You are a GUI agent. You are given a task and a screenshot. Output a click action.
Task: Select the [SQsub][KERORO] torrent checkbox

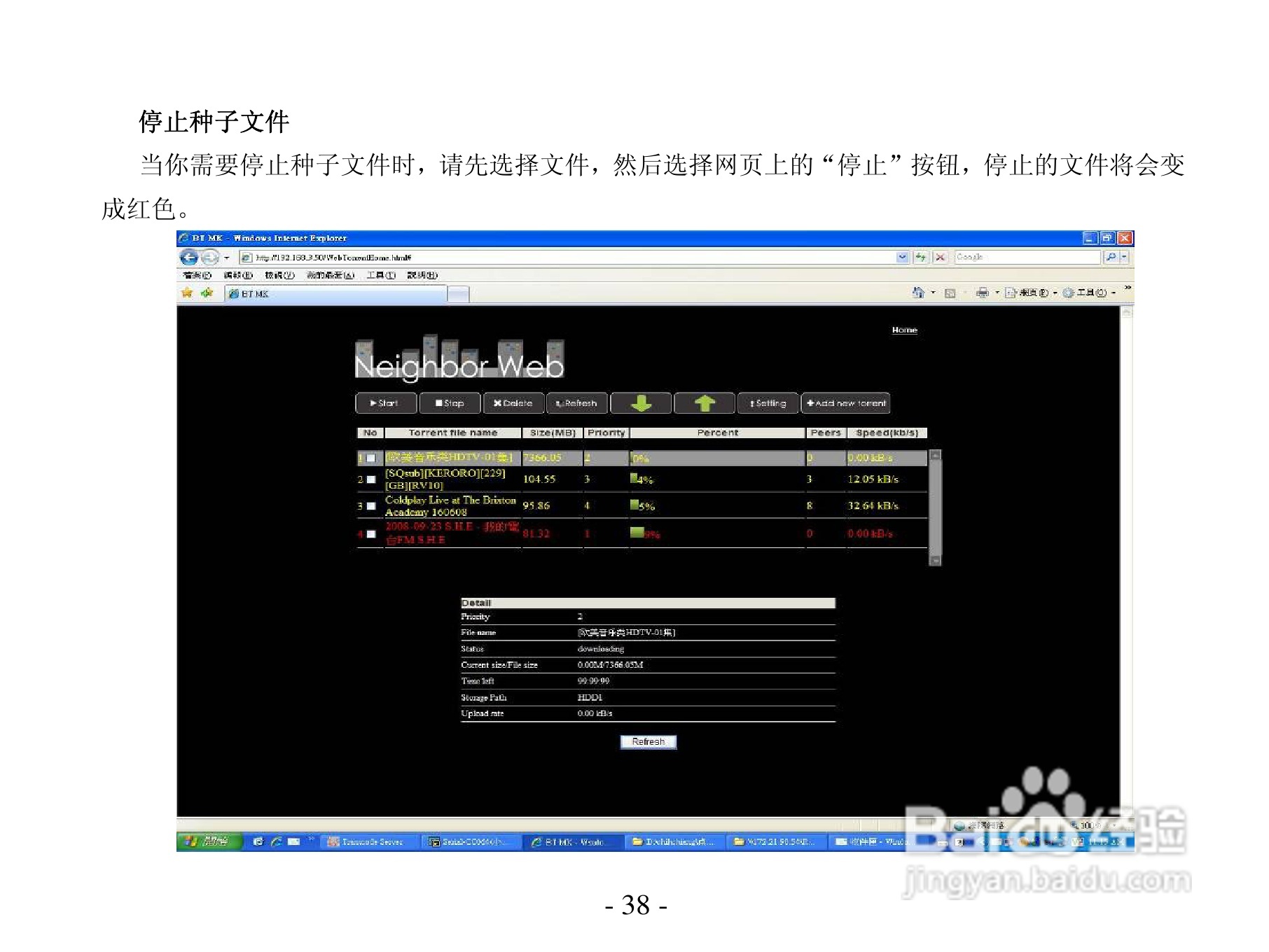click(371, 480)
